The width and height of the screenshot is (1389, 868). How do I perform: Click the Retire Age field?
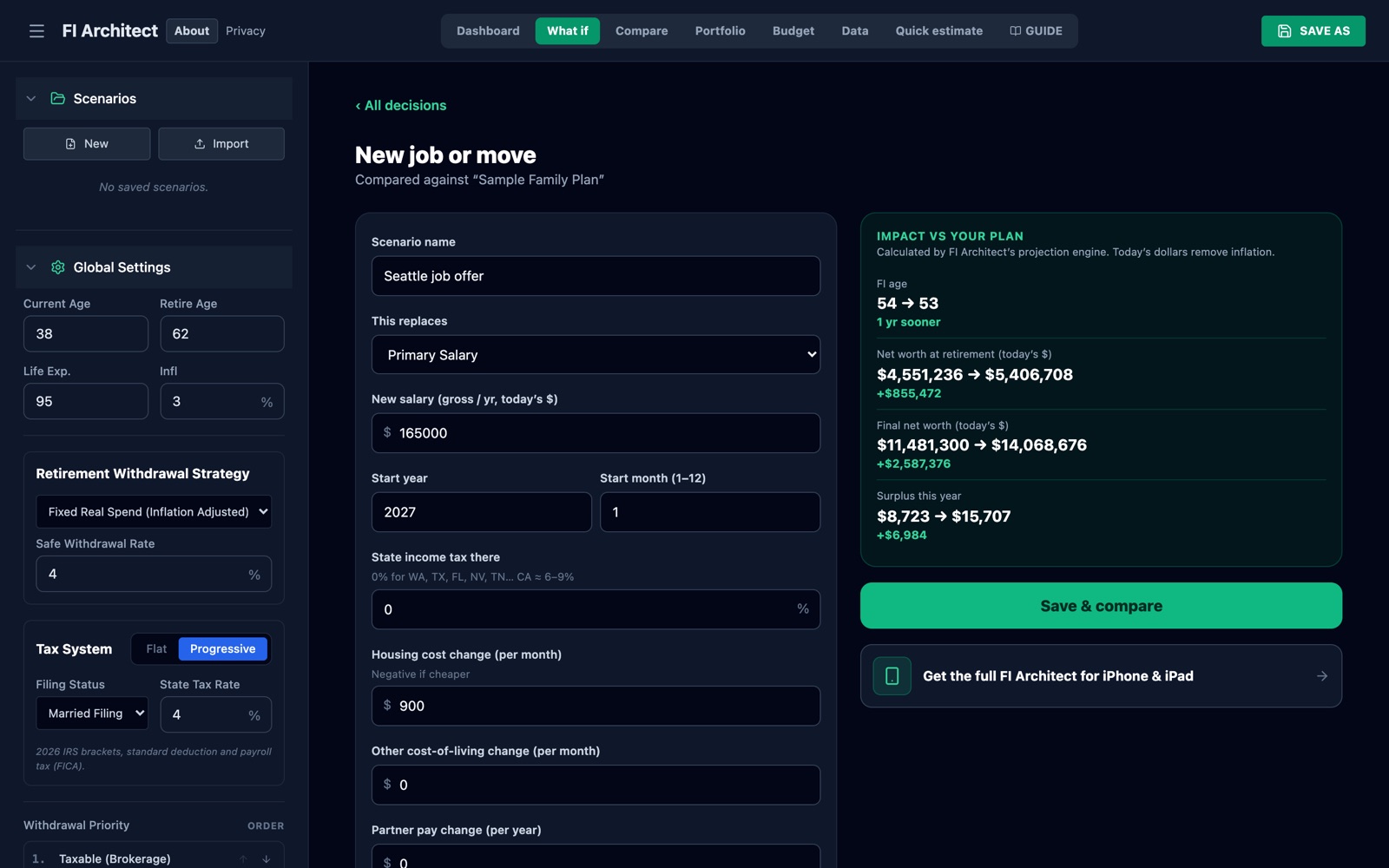(222, 334)
